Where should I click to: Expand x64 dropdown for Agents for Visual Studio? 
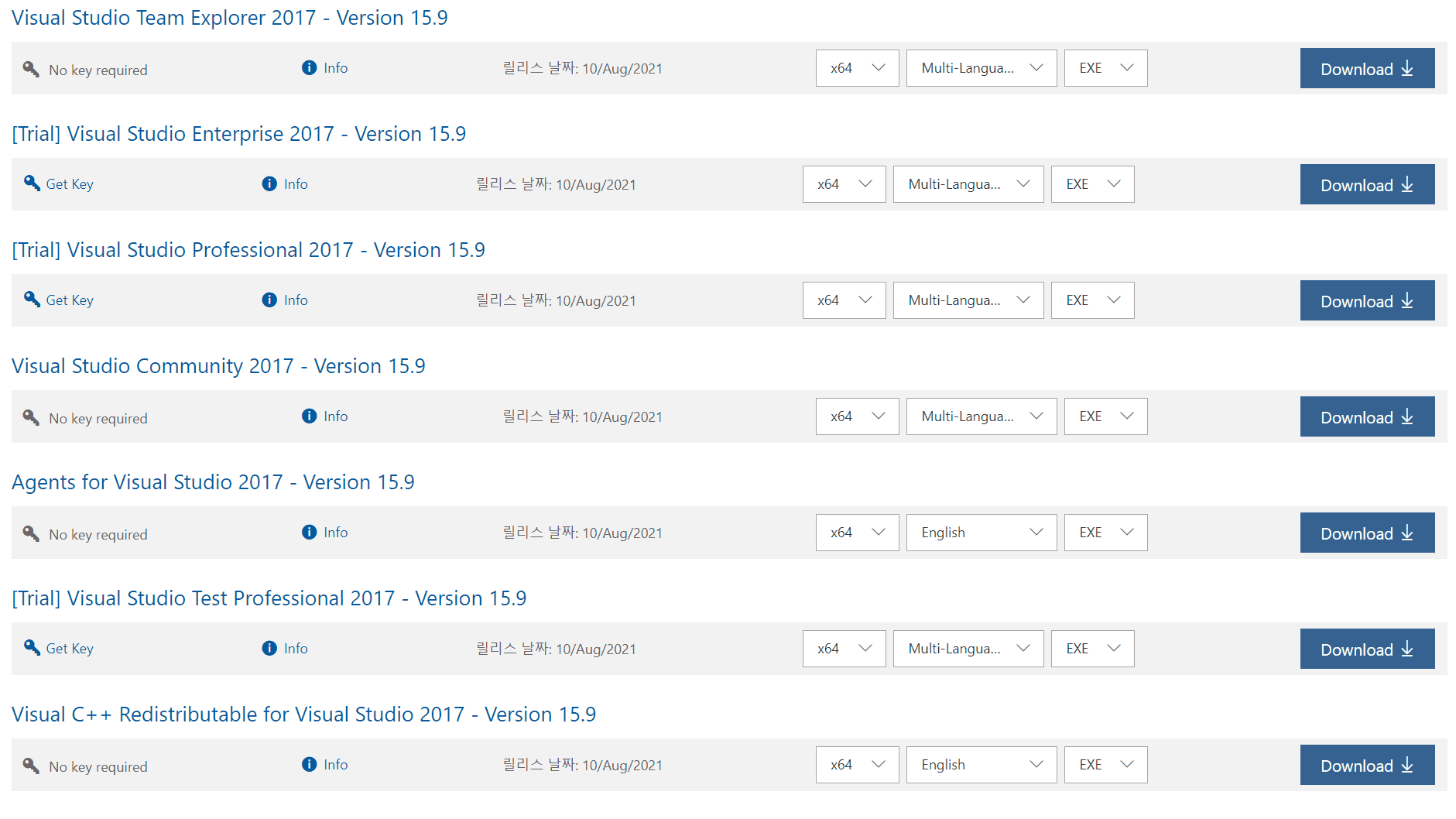[x=857, y=533]
